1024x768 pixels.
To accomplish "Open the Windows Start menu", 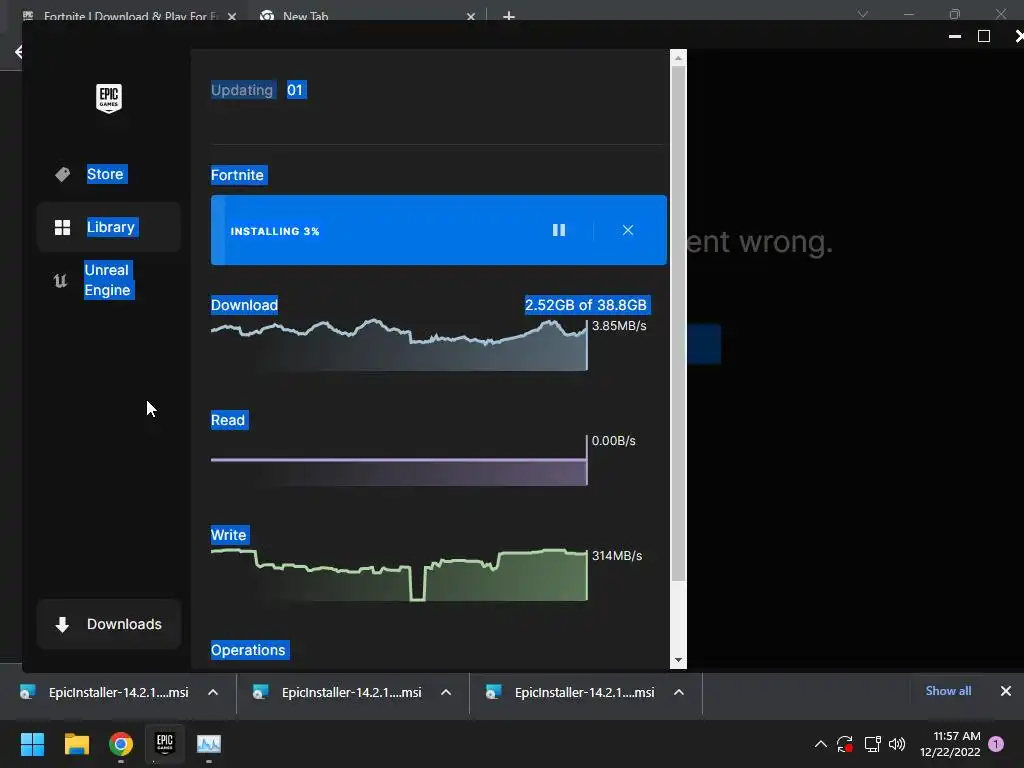I will click(32, 744).
